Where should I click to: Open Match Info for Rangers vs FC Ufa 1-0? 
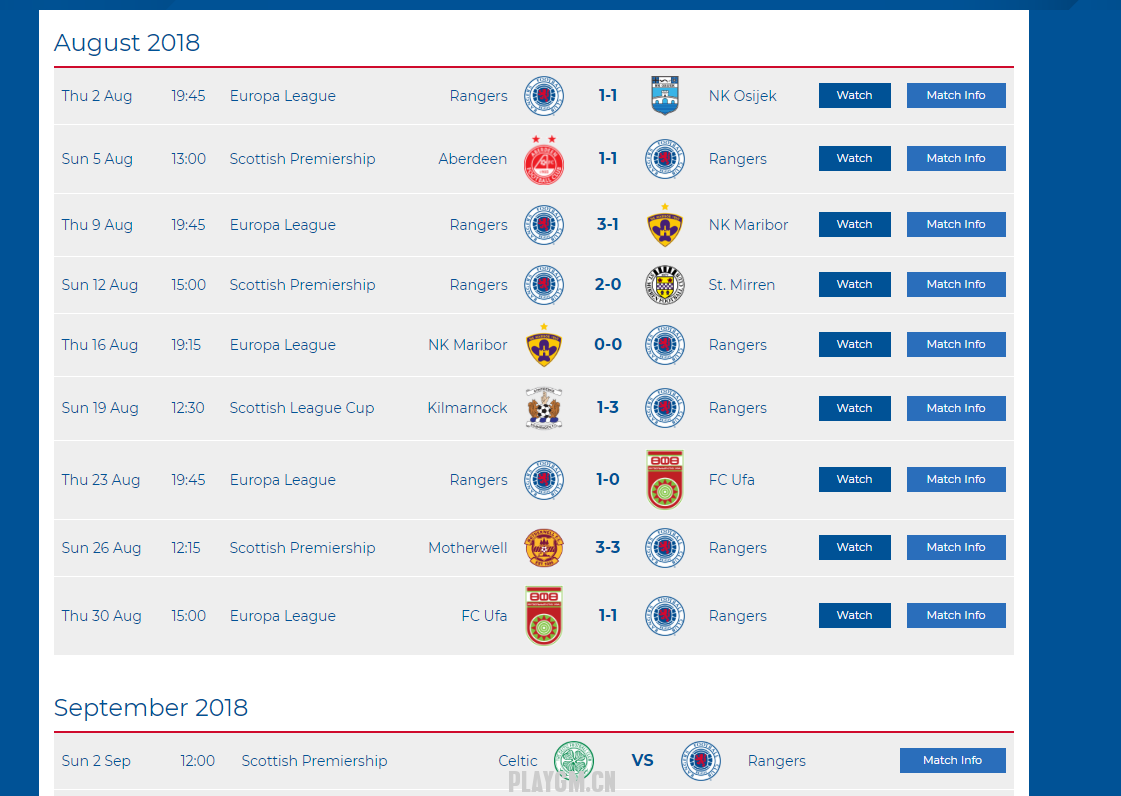(956, 479)
